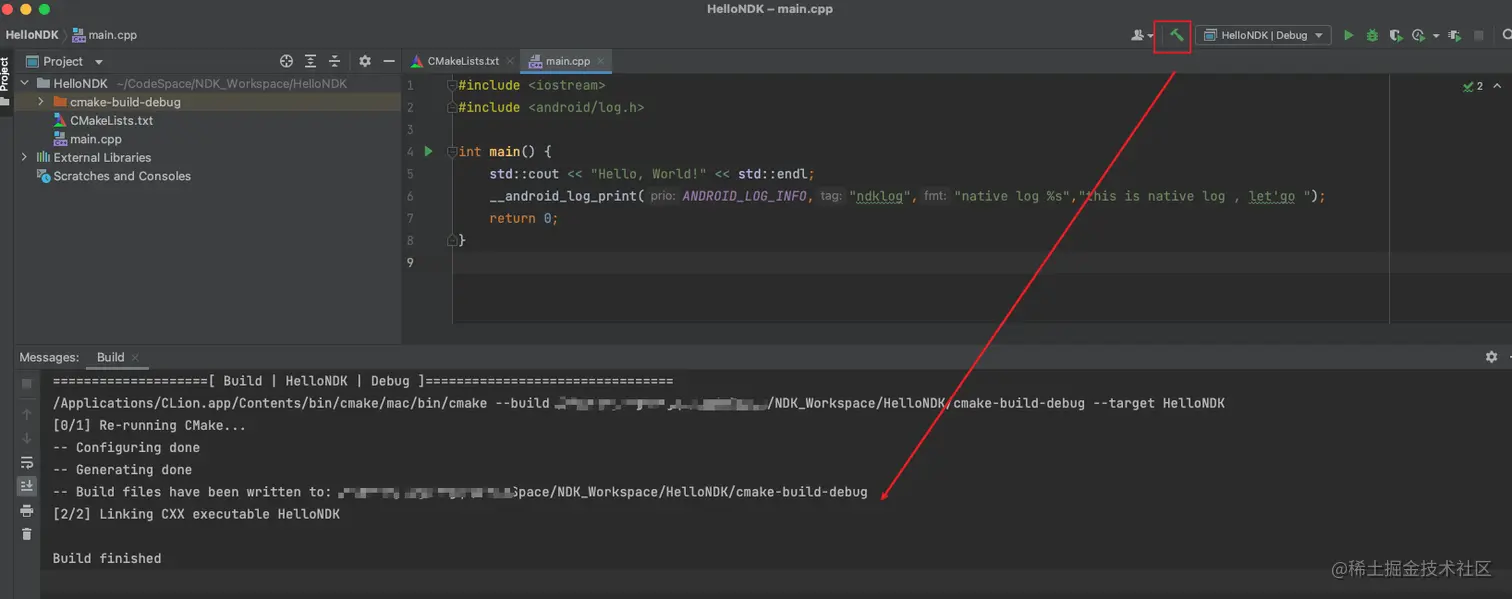
Task: Switch to the CMakeLists.txt editor tab
Action: (x=462, y=61)
